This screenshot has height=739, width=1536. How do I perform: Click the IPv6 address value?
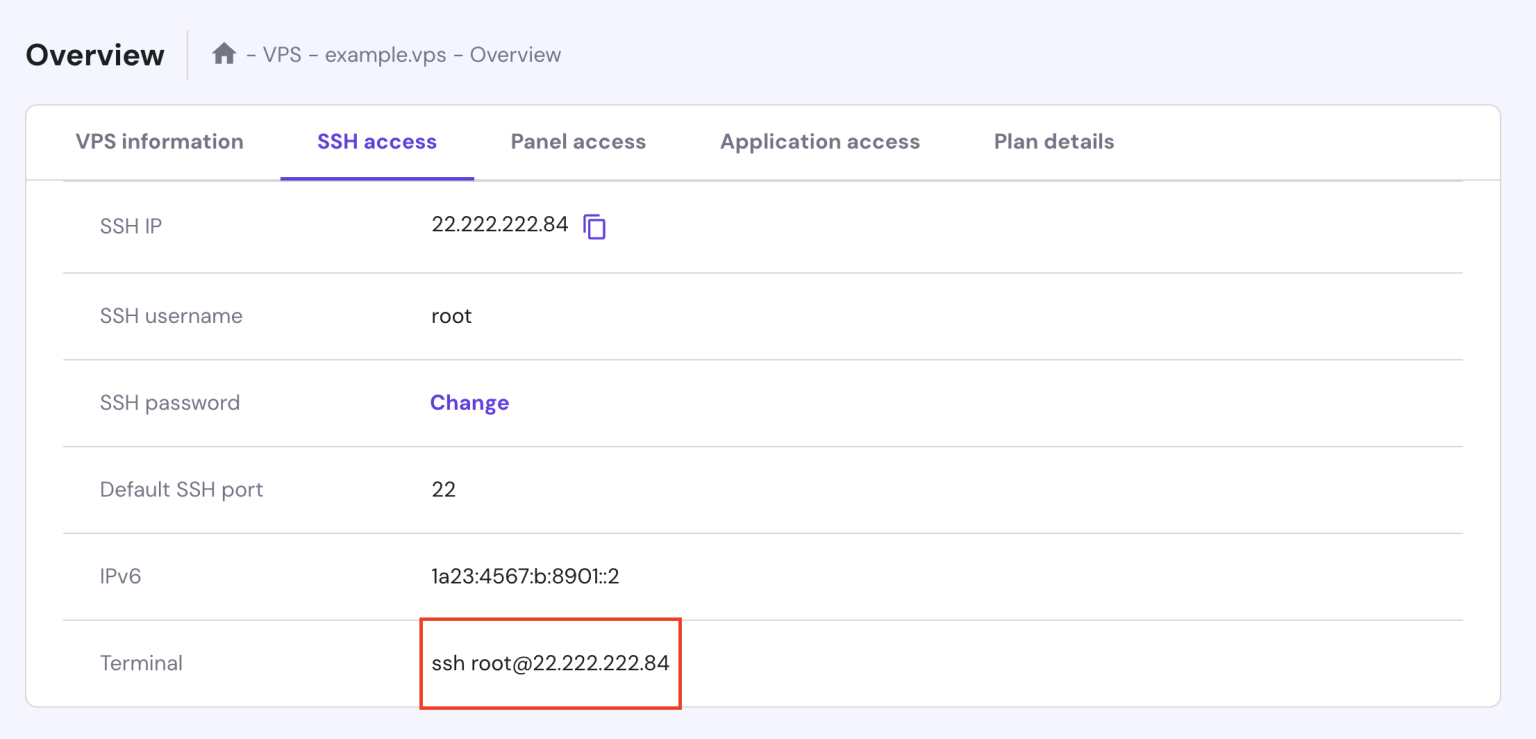[525, 577]
